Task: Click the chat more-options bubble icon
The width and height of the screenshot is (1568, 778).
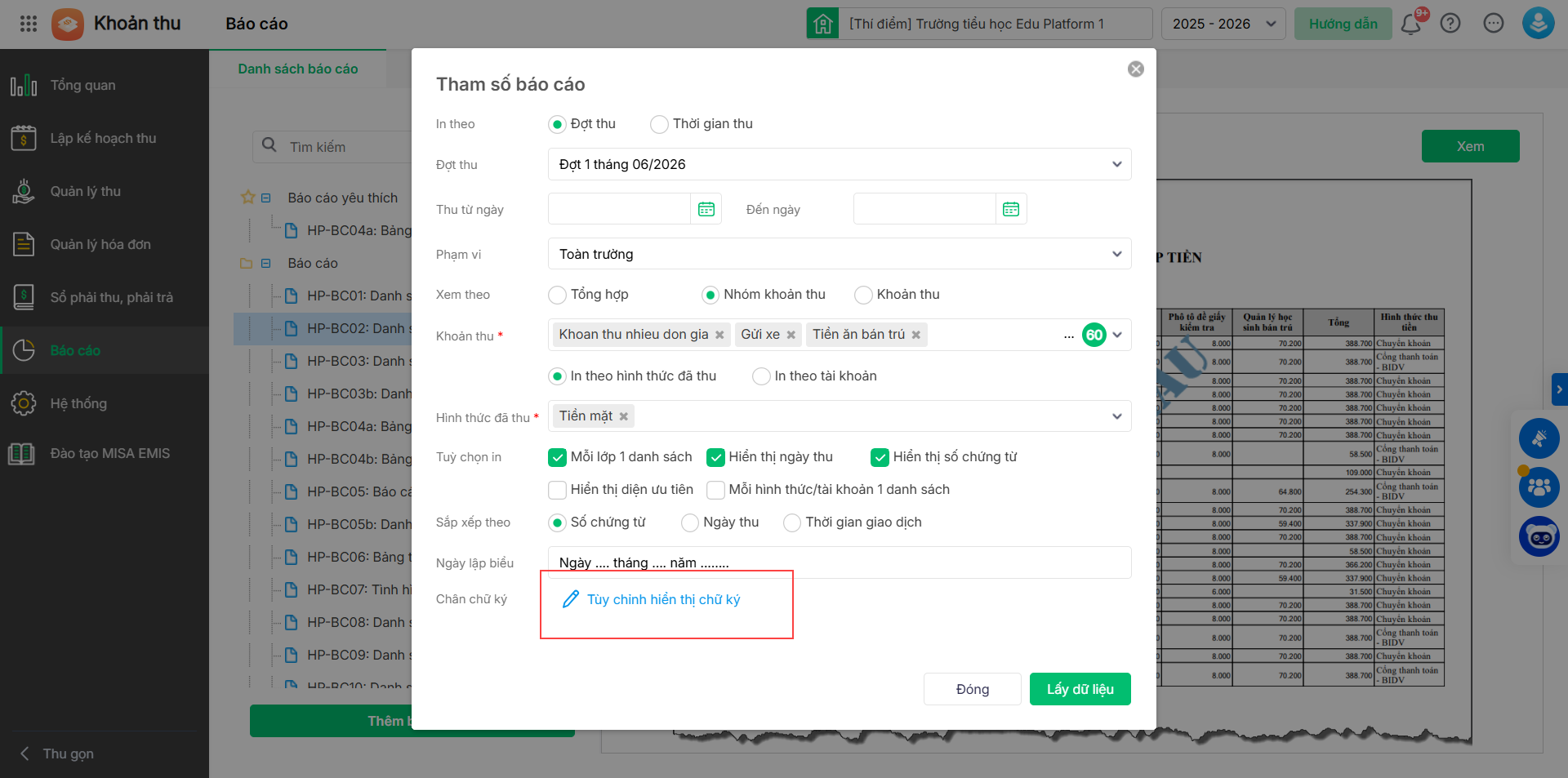Action: (1494, 24)
